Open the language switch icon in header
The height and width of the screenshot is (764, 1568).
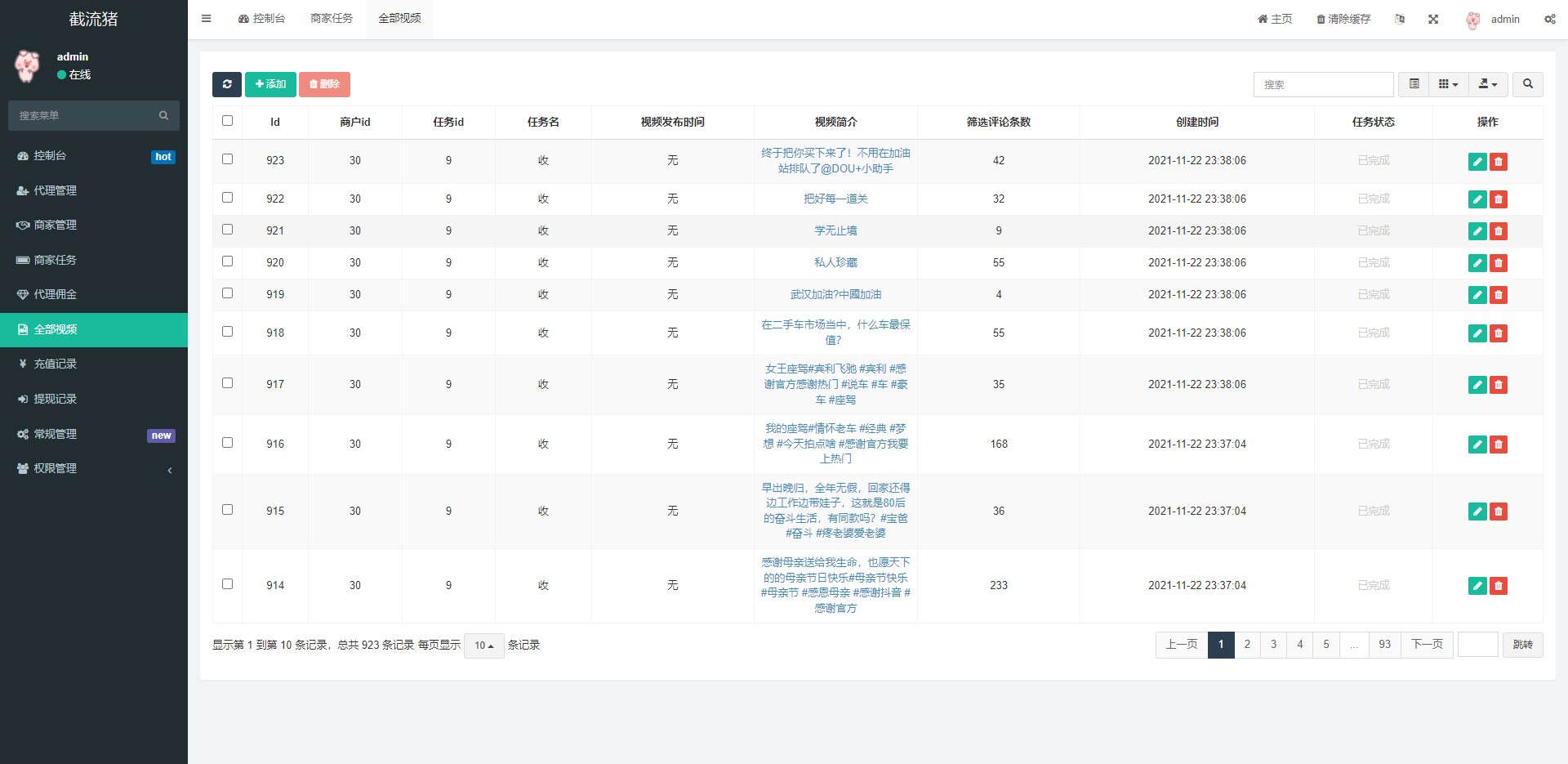1400,19
